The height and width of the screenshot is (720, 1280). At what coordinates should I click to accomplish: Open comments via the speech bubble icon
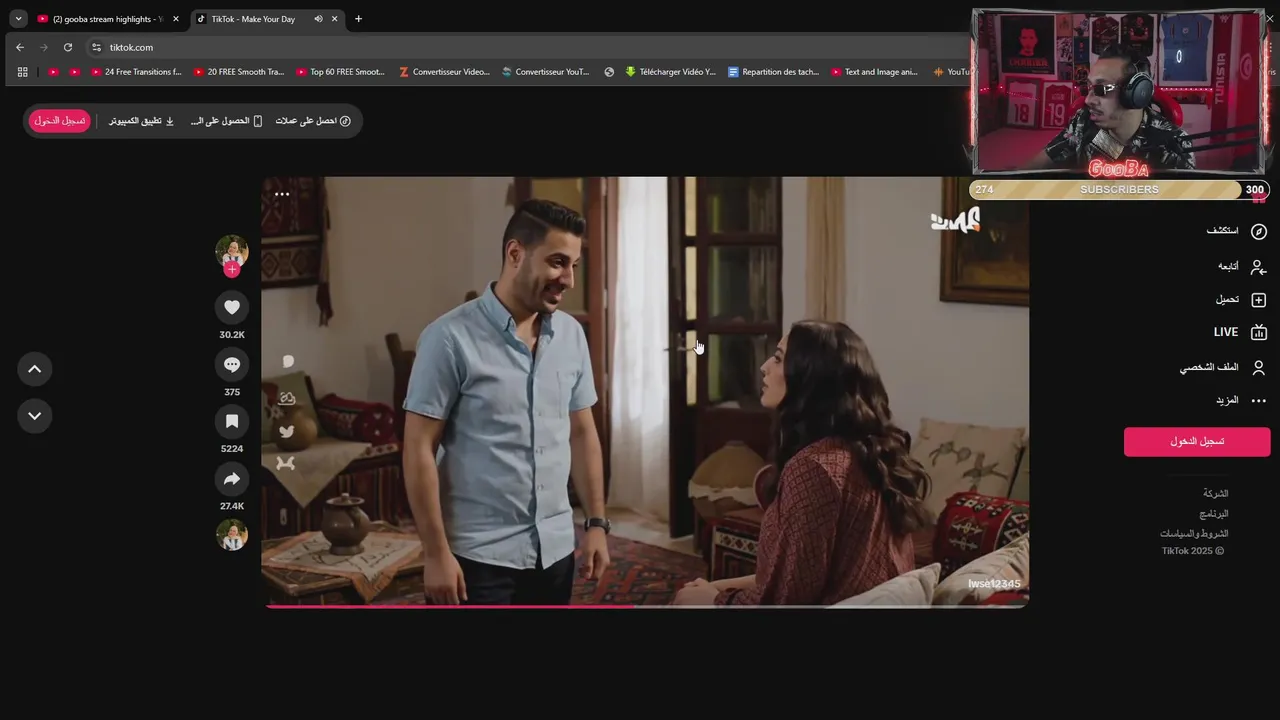pos(232,364)
